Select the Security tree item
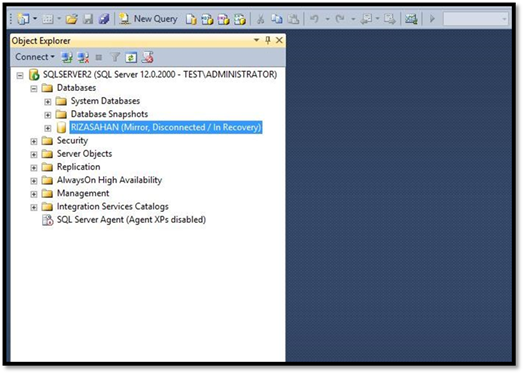The width and height of the screenshot is (524, 374). coord(72,140)
